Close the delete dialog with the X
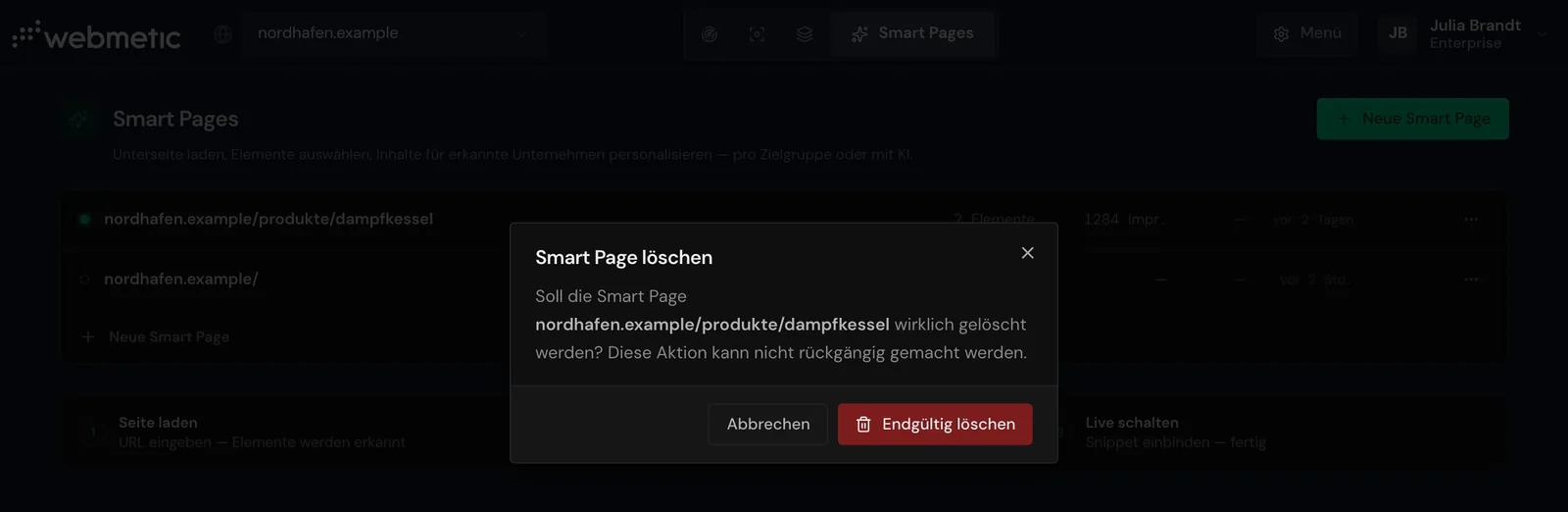 click(1027, 253)
